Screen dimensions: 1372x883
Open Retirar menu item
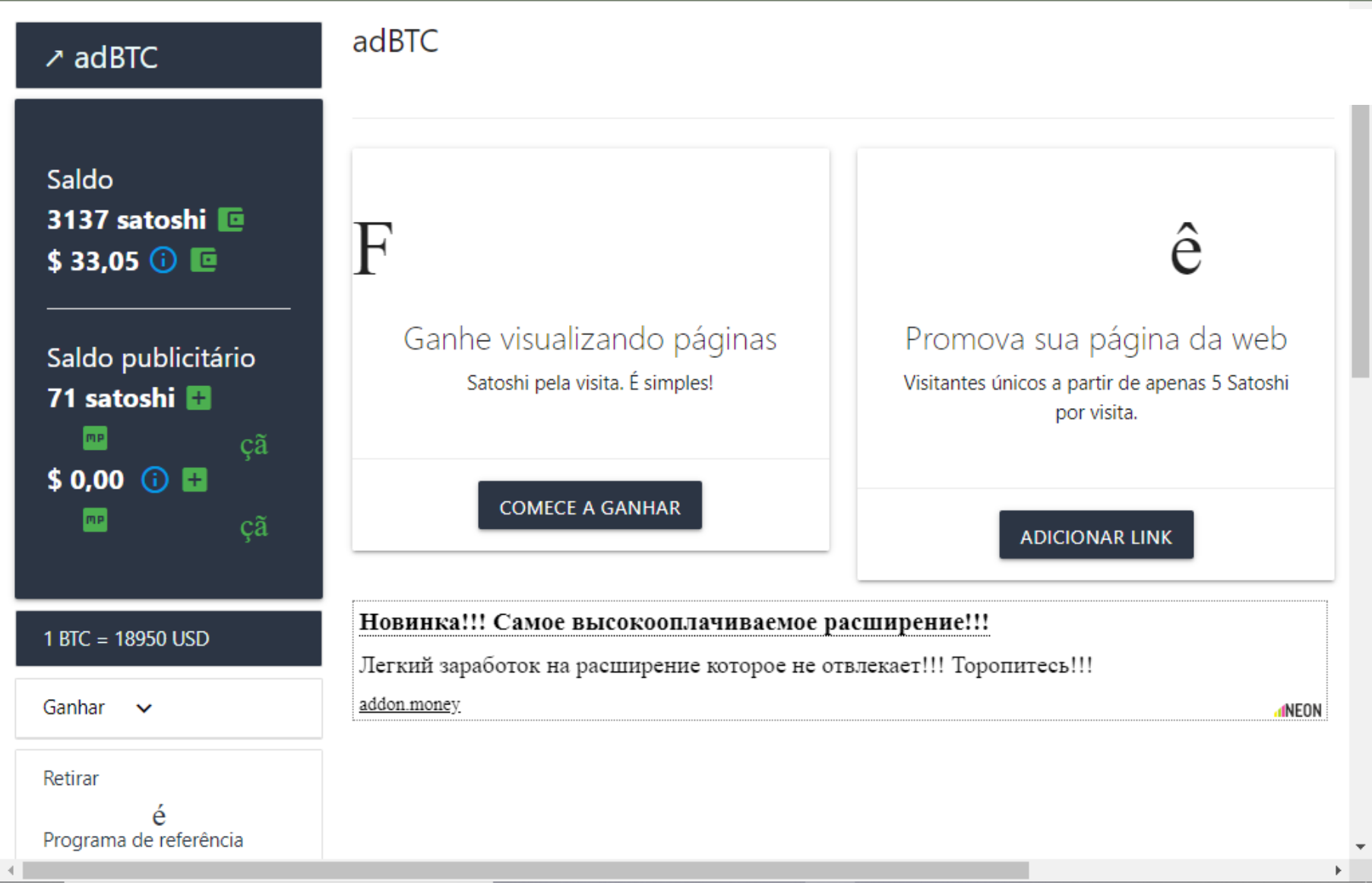[x=71, y=778]
